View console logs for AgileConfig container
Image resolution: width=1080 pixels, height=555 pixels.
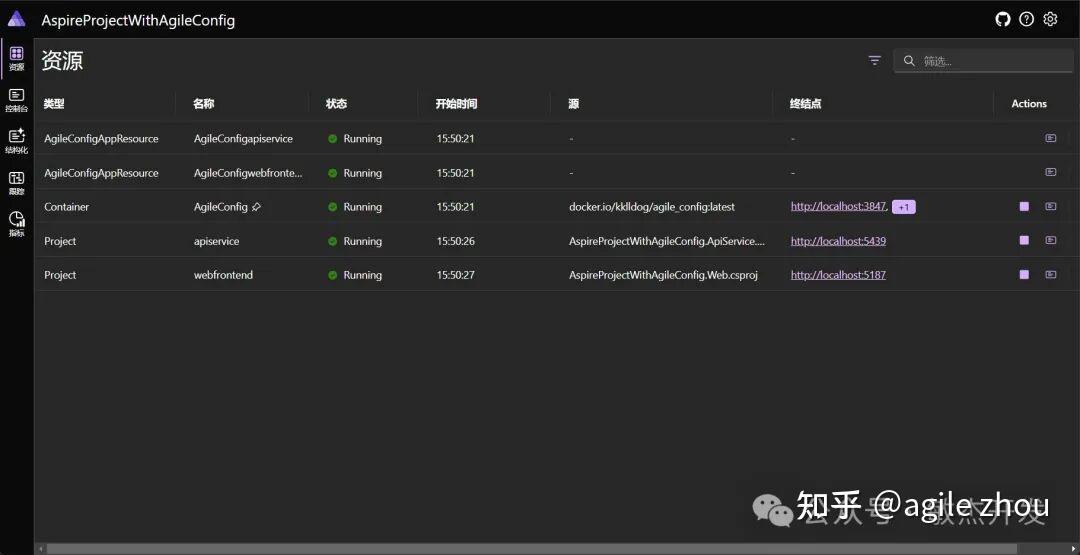click(x=1050, y=207)
